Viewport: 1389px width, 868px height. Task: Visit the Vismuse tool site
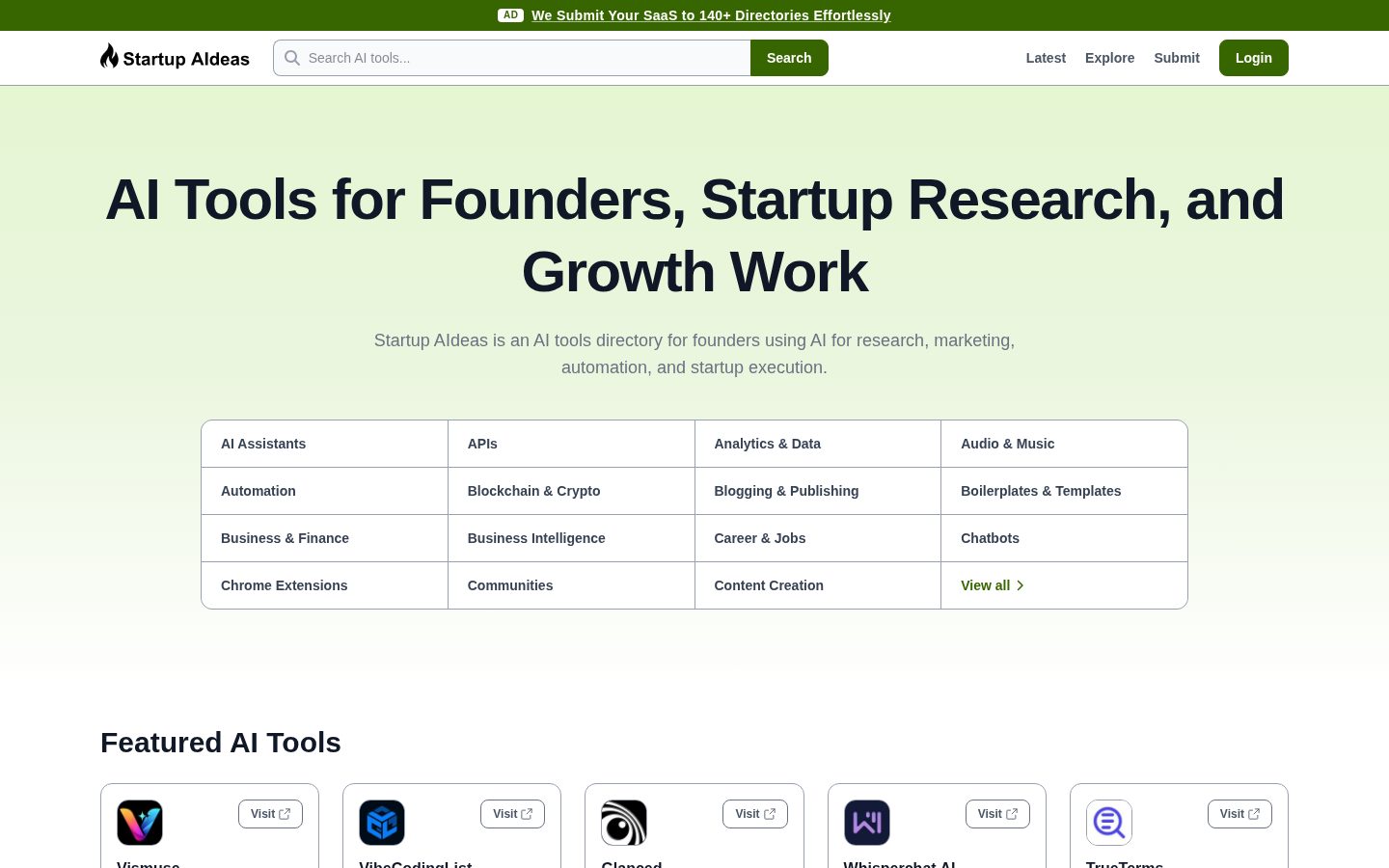(x=270, y=814)
